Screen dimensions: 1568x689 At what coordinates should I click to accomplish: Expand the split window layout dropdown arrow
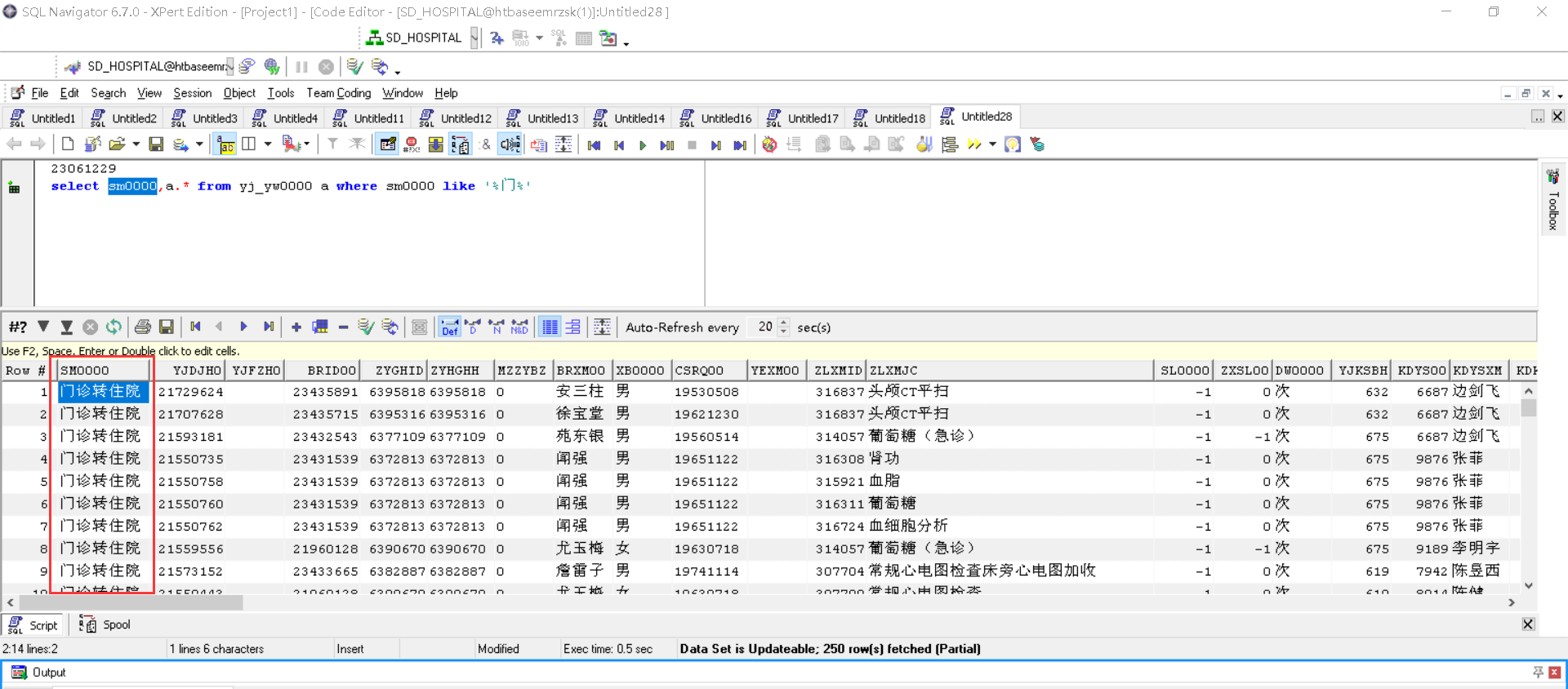click(x=267, y=144)
